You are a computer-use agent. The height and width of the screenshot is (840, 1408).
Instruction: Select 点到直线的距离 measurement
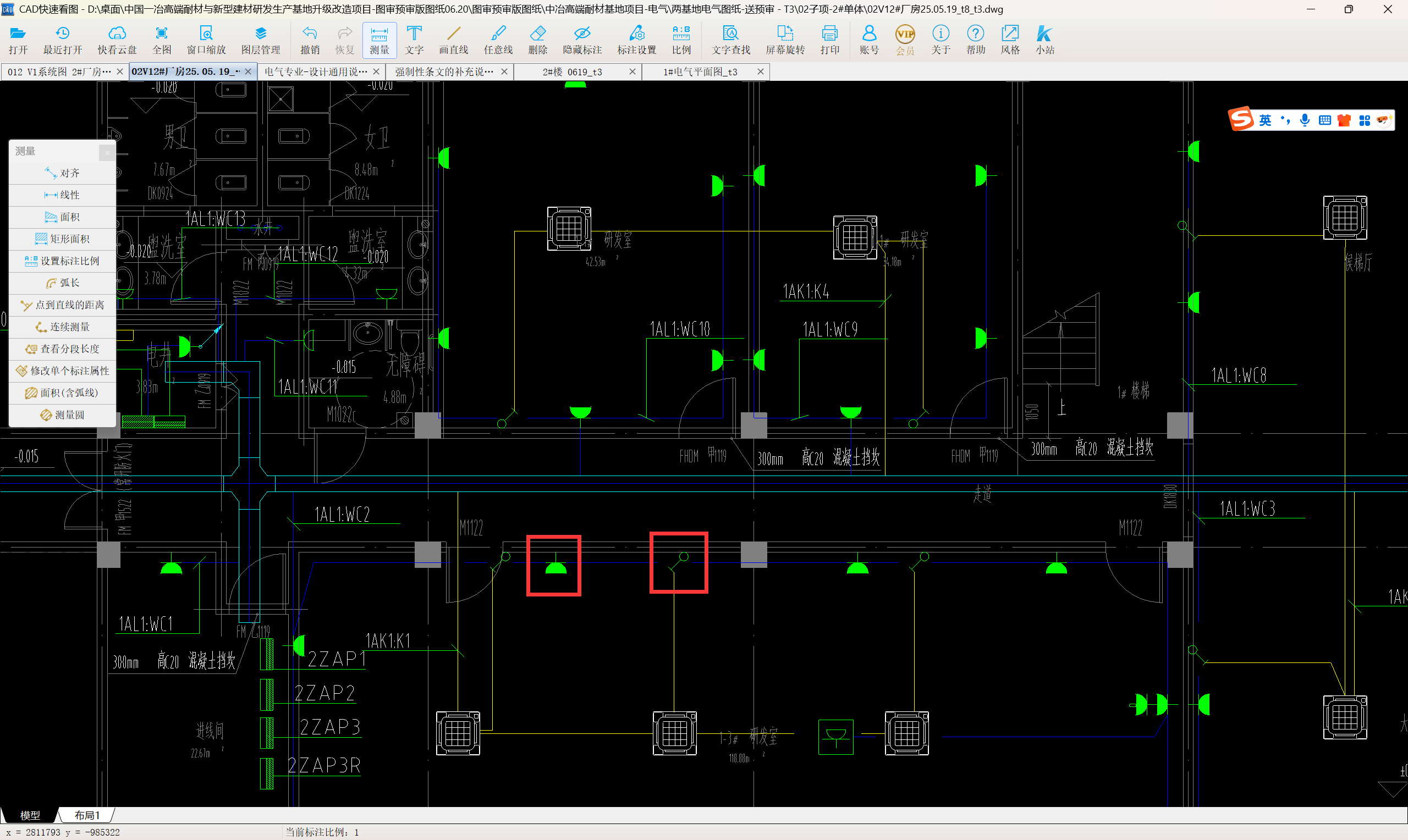click(62, 305)
